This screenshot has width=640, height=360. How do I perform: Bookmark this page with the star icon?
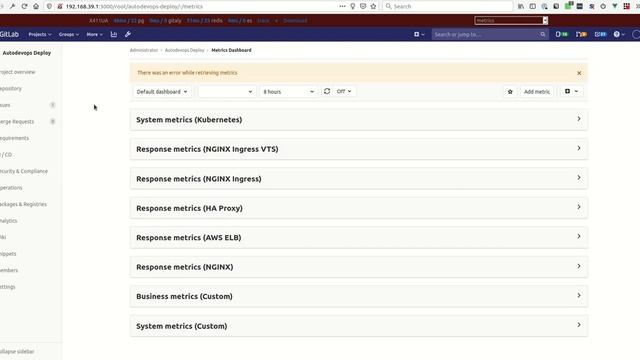pyautogui.click(x=373, y=7)
